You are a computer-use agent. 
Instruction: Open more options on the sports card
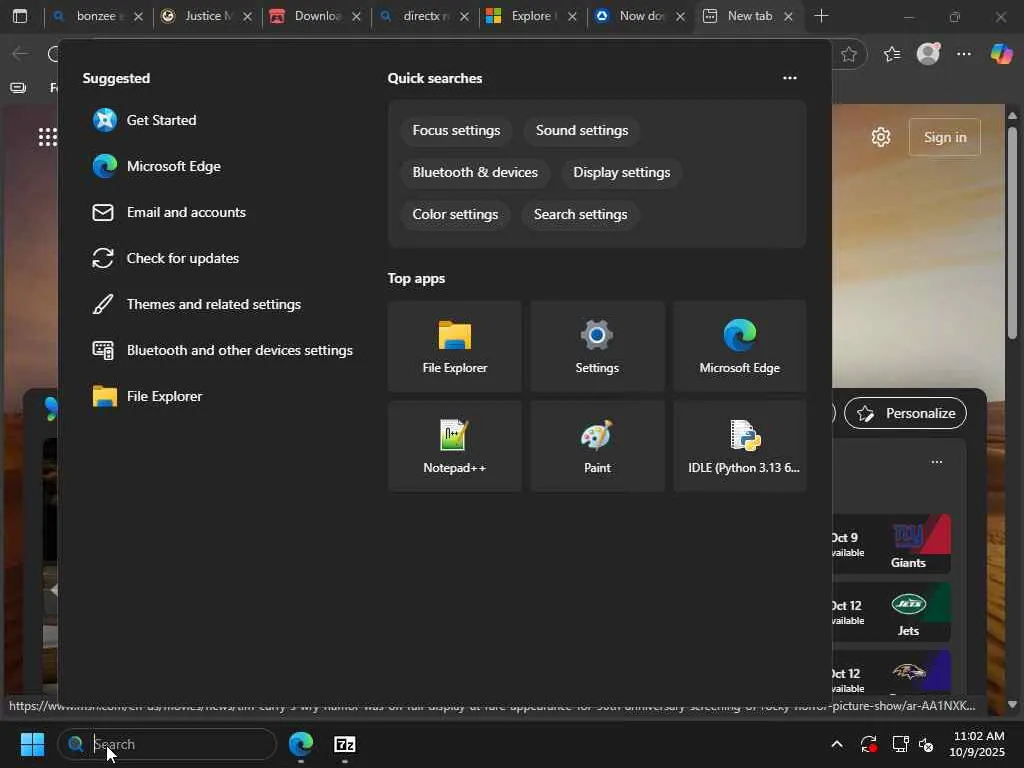tap(936, 462)
